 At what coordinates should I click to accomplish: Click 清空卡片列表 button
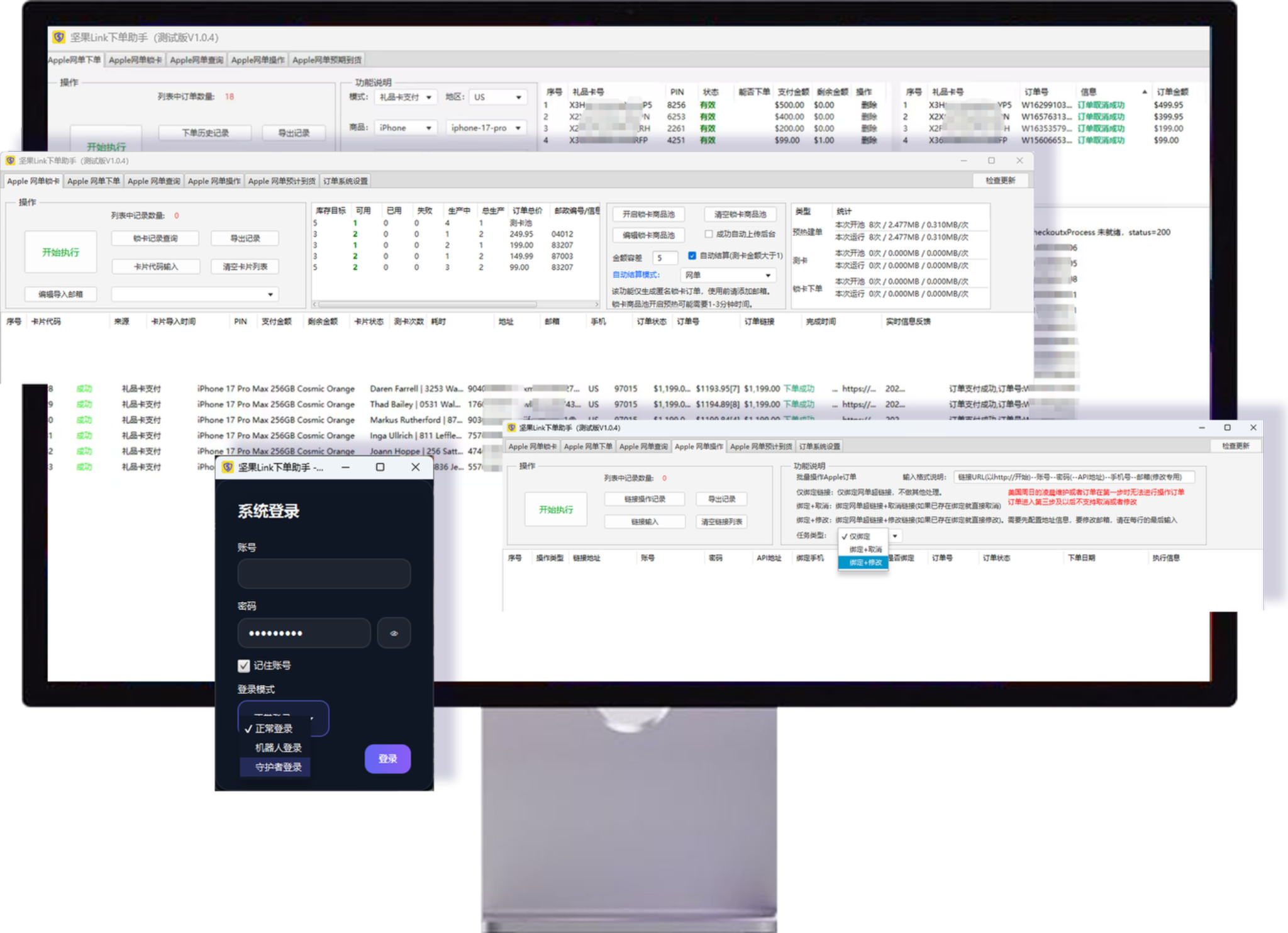click(245, 267)
